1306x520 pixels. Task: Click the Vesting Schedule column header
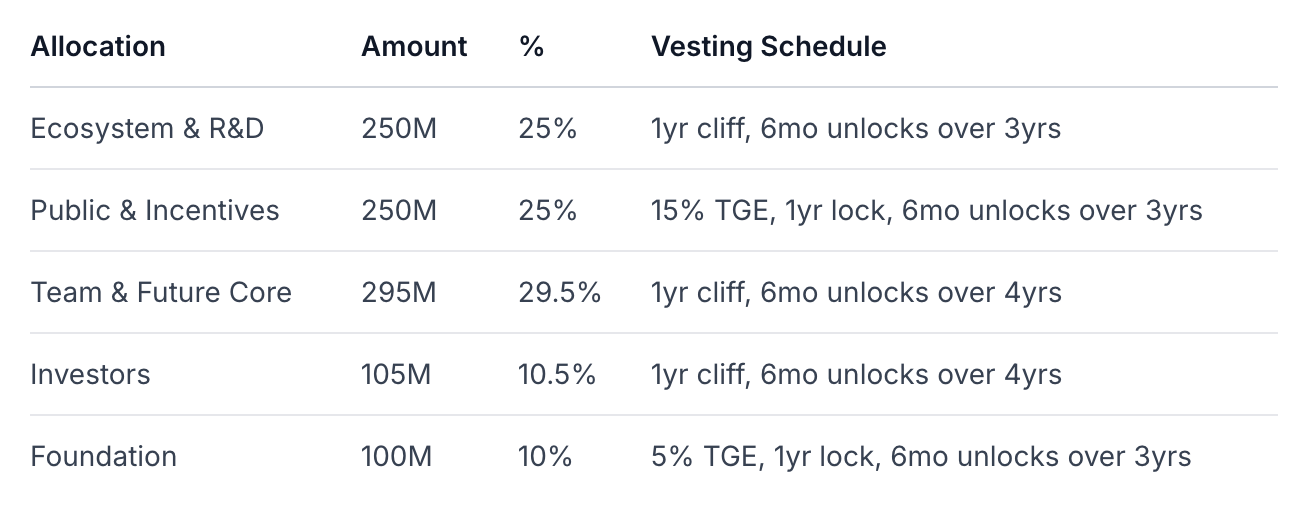click(768, 47)
